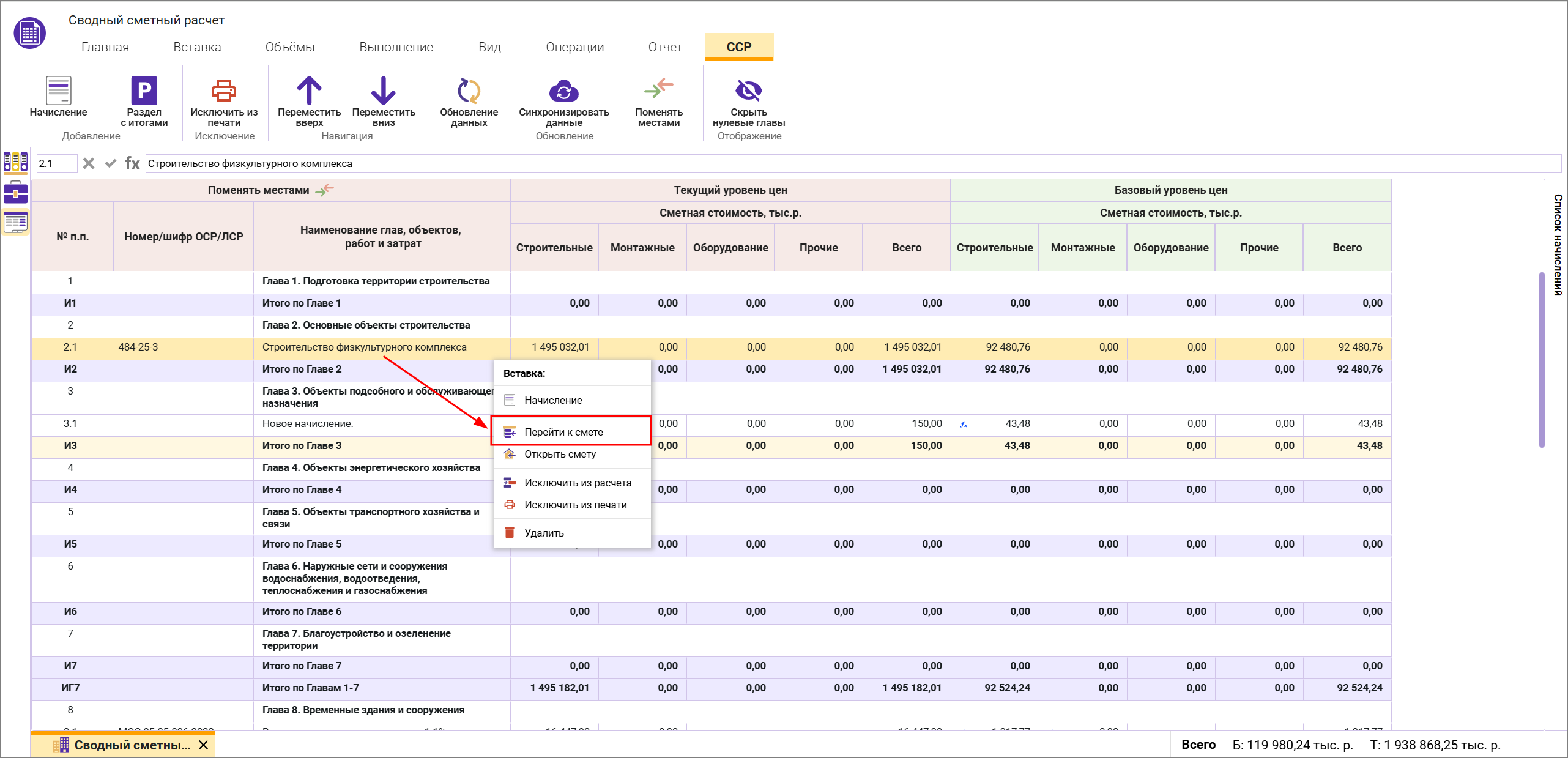Select Открыть смету from the context menu
The image size is (1568, 758).
point(560,454)
